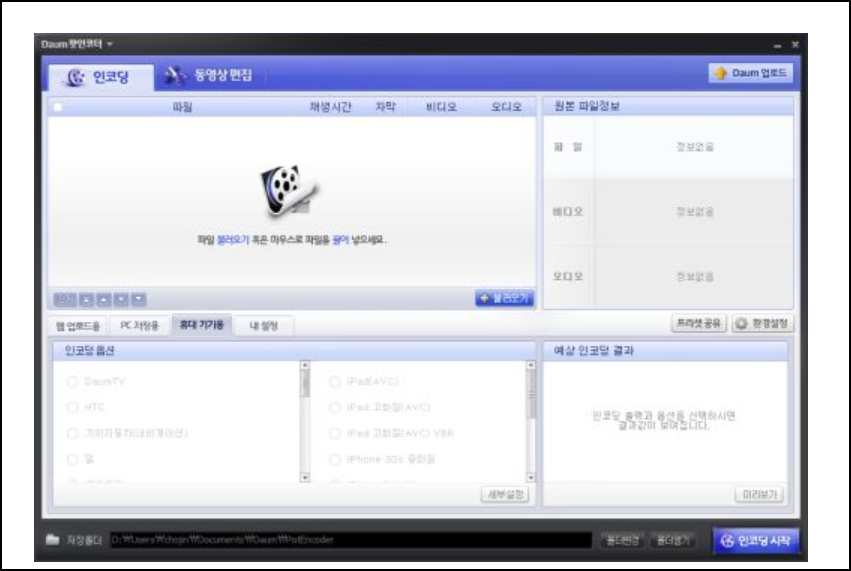
Task: Click the blue 불러오기 link in the drop hint
Action: coord(233,239)
